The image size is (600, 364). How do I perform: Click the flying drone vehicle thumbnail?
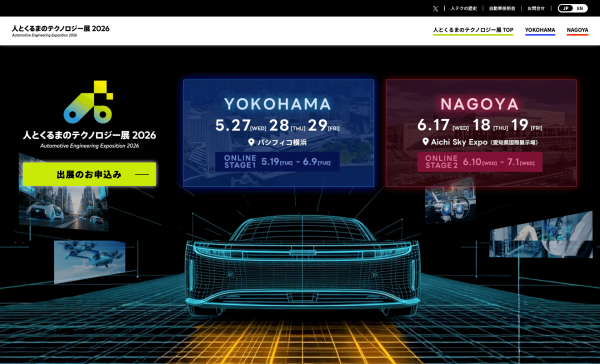(x=89, y=262)
